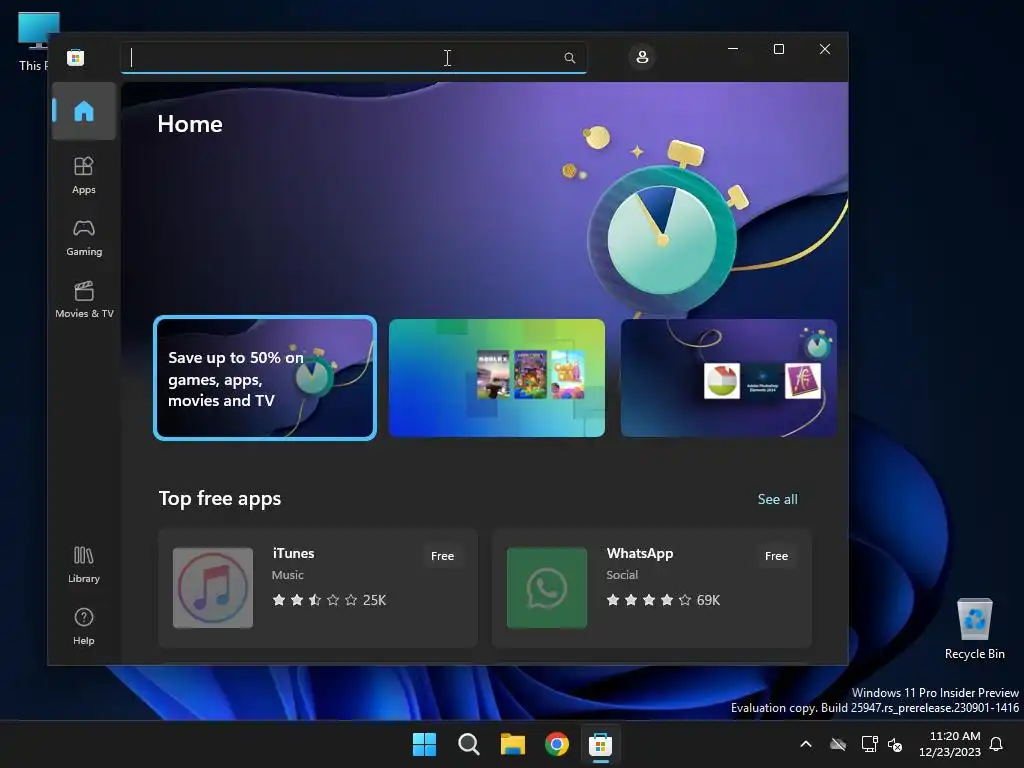
Task: Click the Social category under WhatsApp
Action: coord(622,575)
